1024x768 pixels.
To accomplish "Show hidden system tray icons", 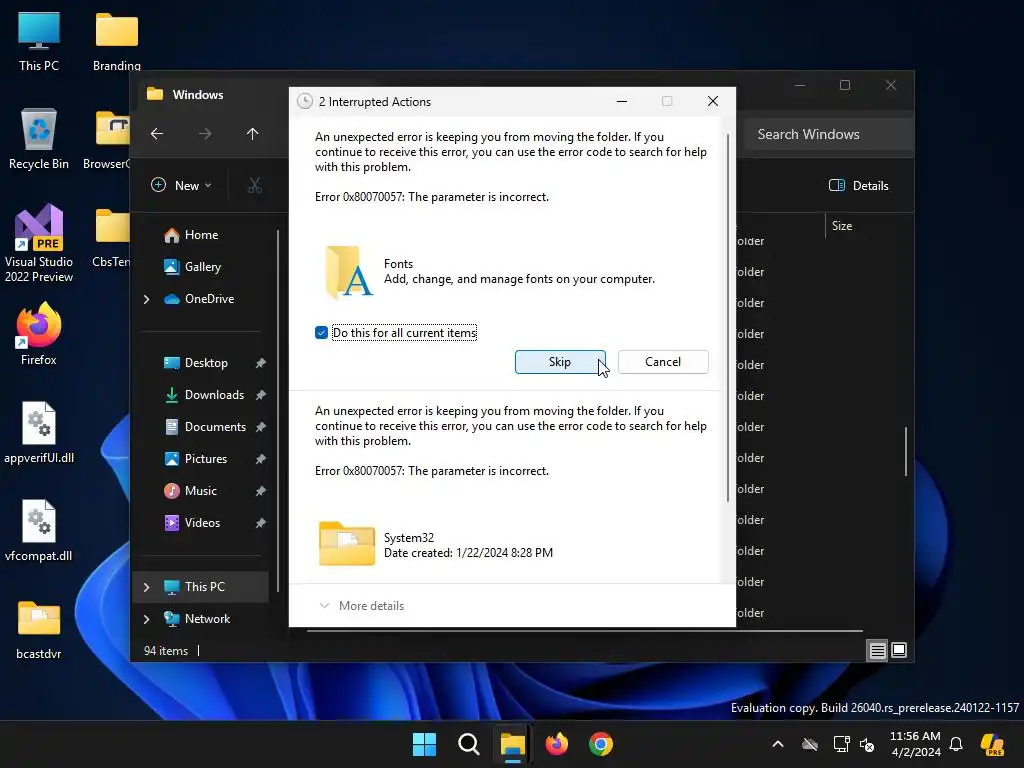I will click(778, 744).
